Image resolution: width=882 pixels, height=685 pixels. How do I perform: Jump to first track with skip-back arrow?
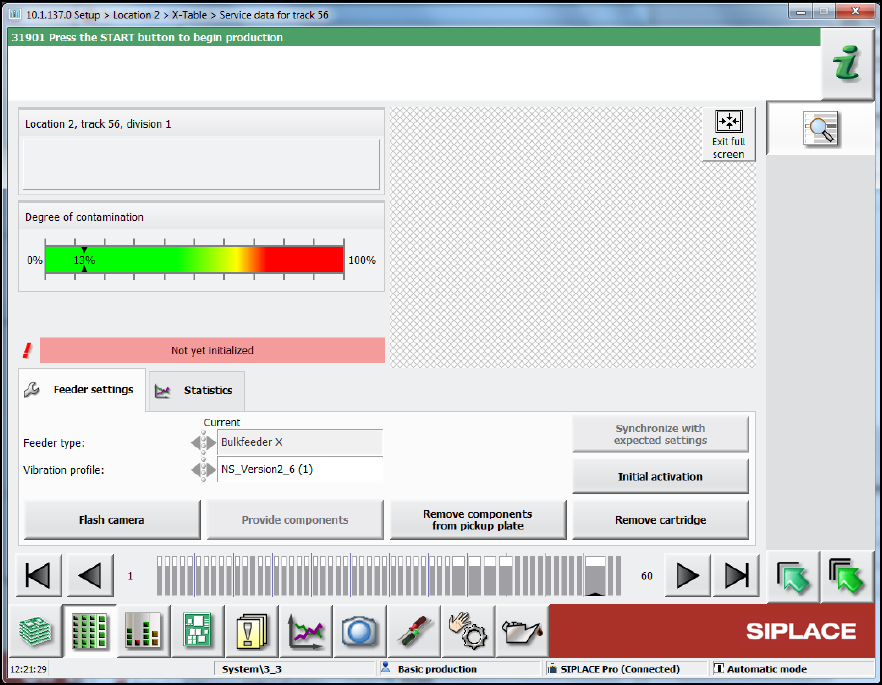click(x=38, y=575)
